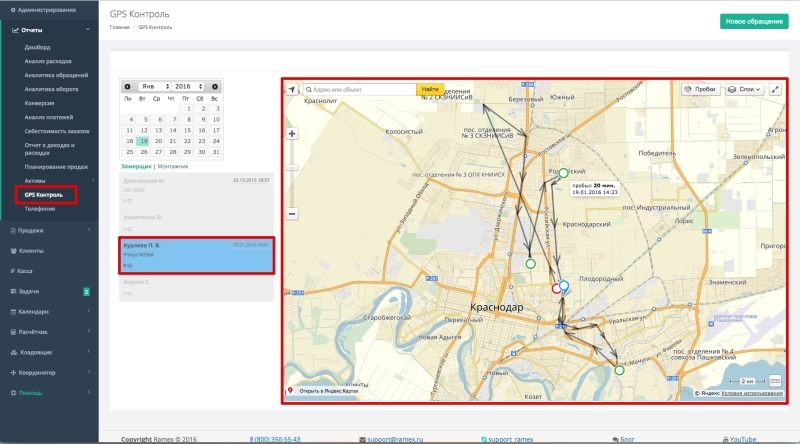Click the map ruler tool icon
Viewport: 800px width, 444px height.
[774, 381]
